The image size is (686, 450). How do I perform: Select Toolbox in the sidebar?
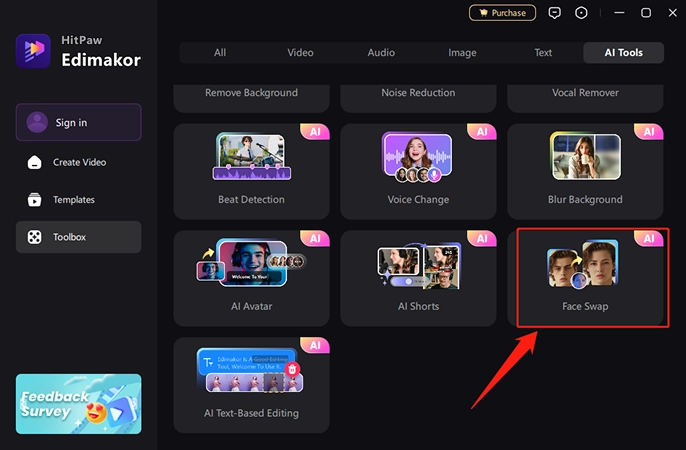[79, 237]
